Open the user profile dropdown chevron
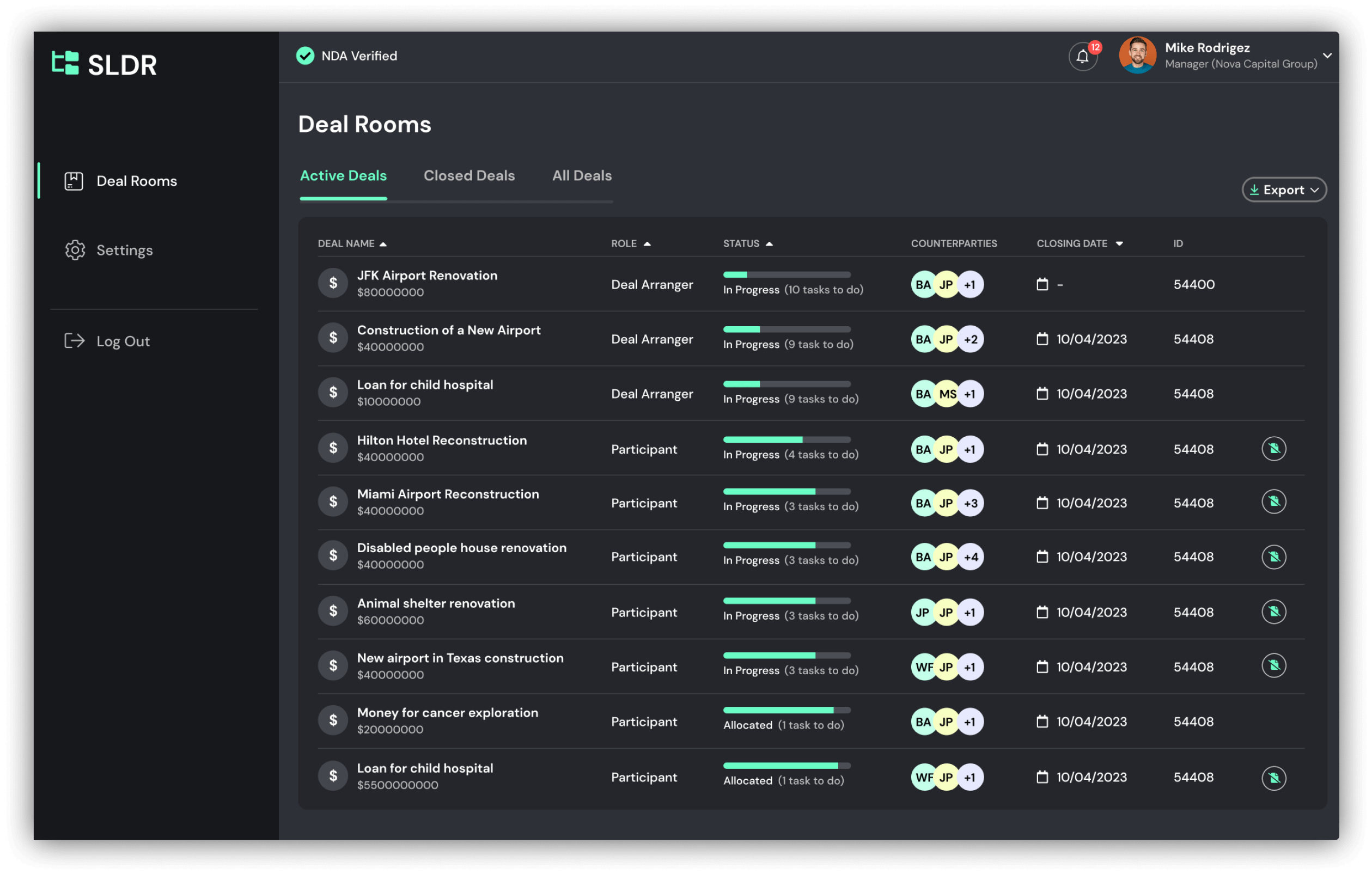Viewport: 1372px width, 874px height. point(1328,55)
